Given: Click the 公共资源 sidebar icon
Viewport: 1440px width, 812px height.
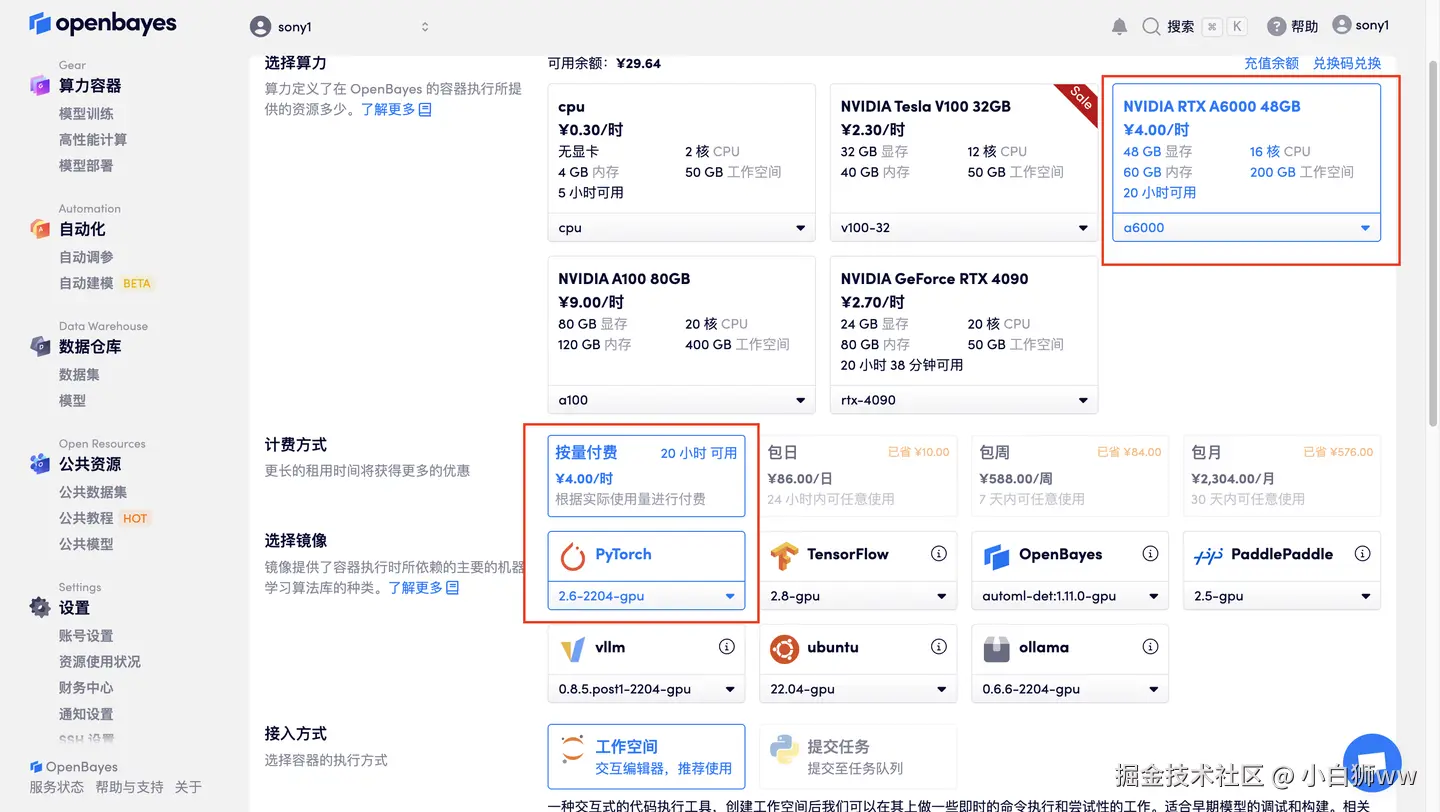Looking at the screenshot, I should click(39, 464).
